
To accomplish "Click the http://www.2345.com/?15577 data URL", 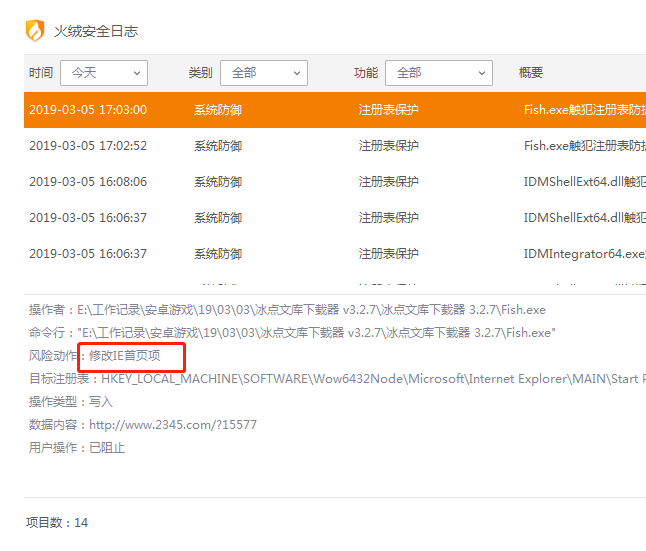I will point(173,425).
